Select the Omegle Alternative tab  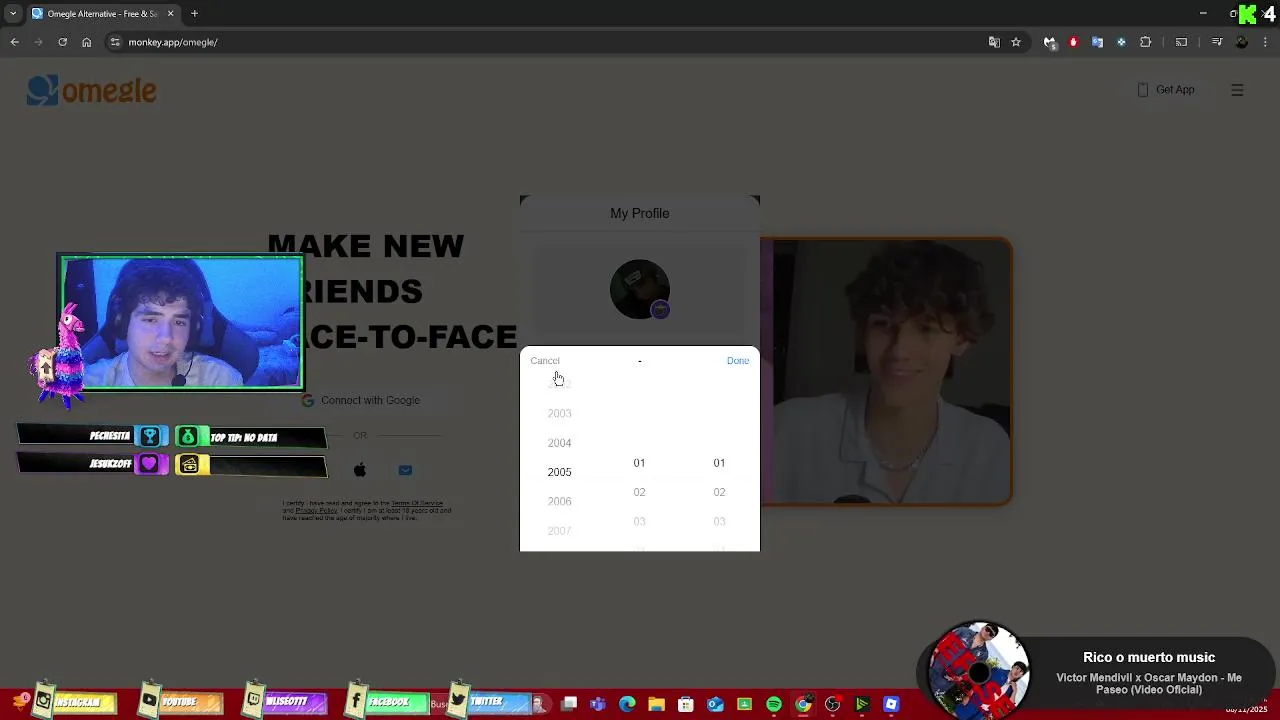pyautogui.click(x=103, y=14)
